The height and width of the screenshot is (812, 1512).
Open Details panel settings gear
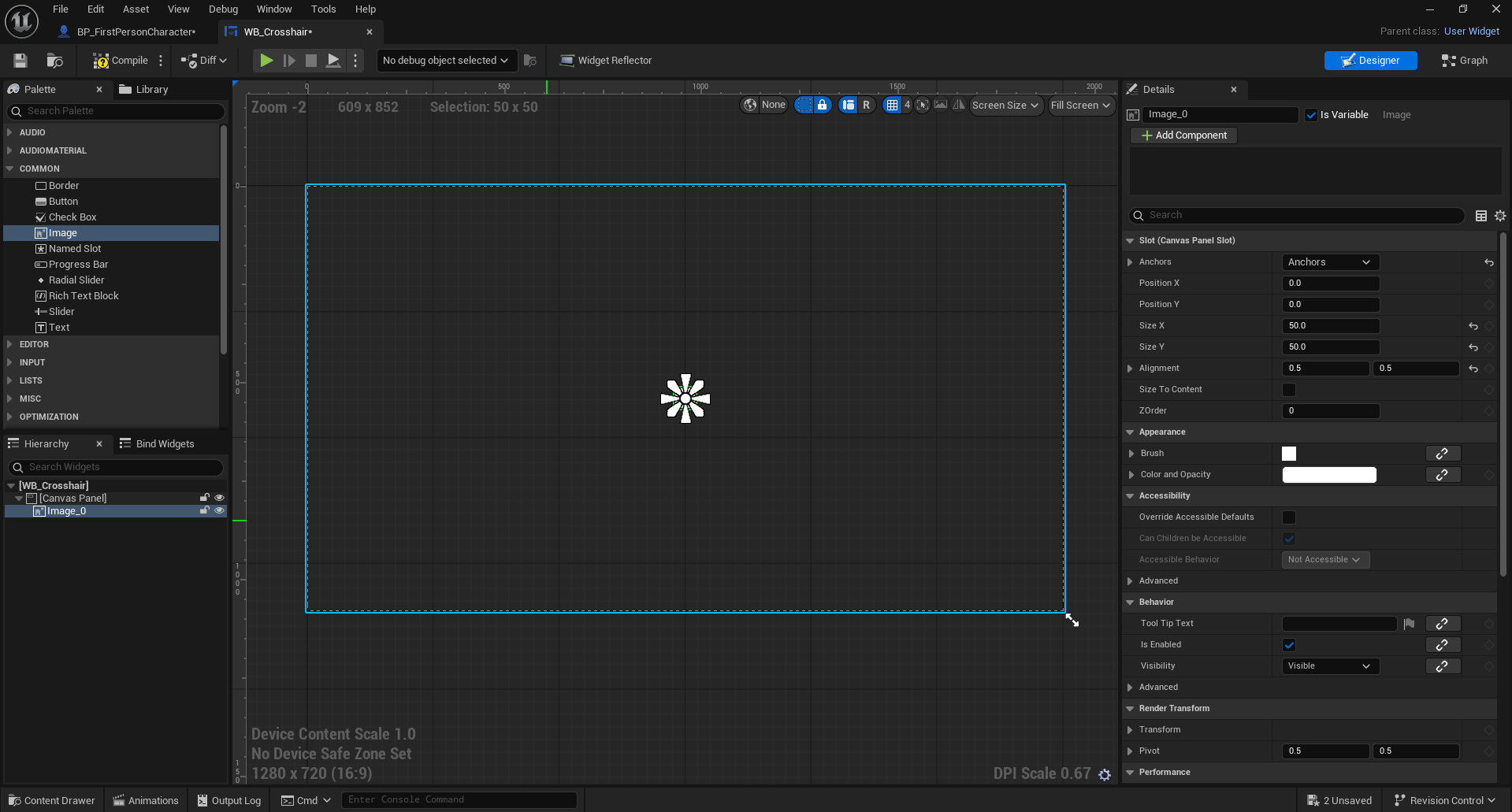point(1500,216)
